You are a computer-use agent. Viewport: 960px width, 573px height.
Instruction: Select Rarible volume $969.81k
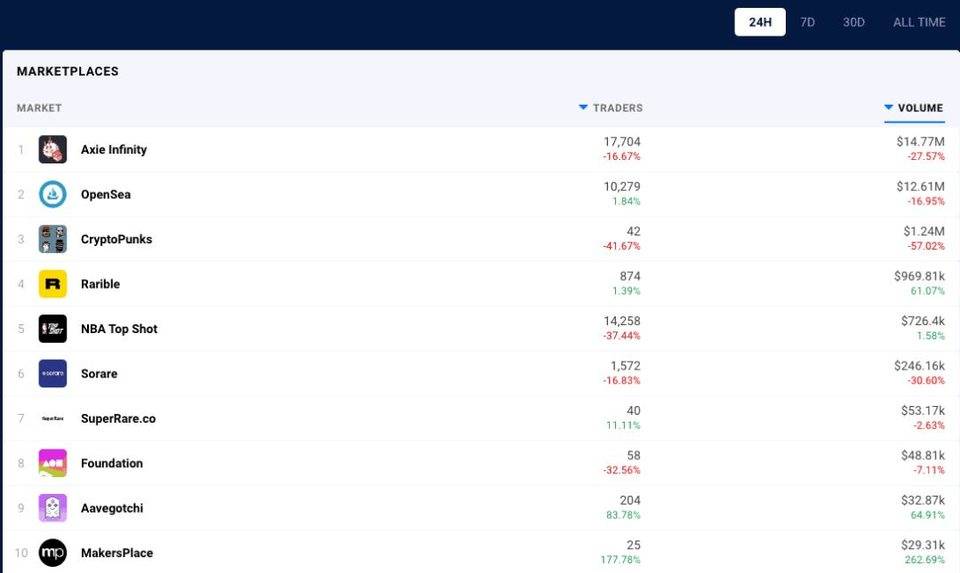click(x=919, y=276)
